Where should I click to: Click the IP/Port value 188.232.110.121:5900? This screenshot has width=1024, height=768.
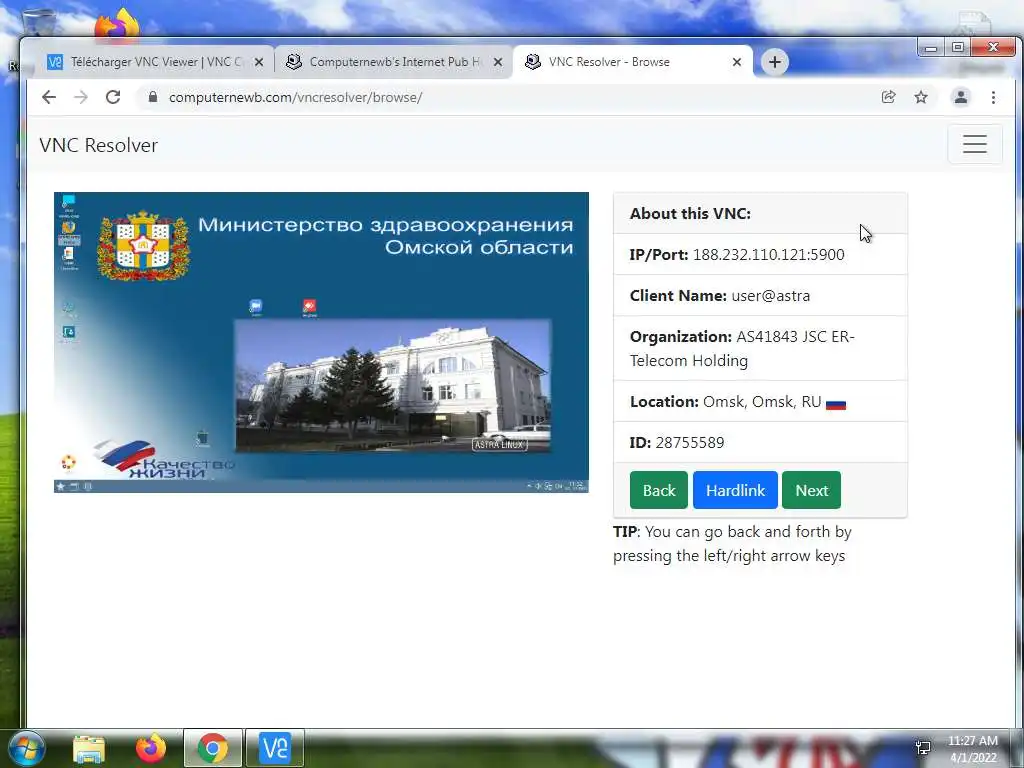[x=769, y=255]
